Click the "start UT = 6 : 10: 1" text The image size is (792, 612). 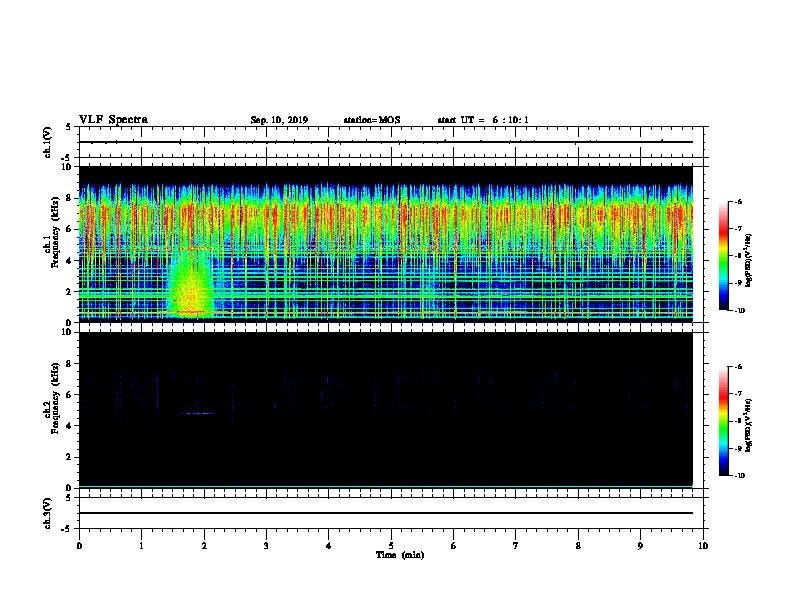click(483, 120)
